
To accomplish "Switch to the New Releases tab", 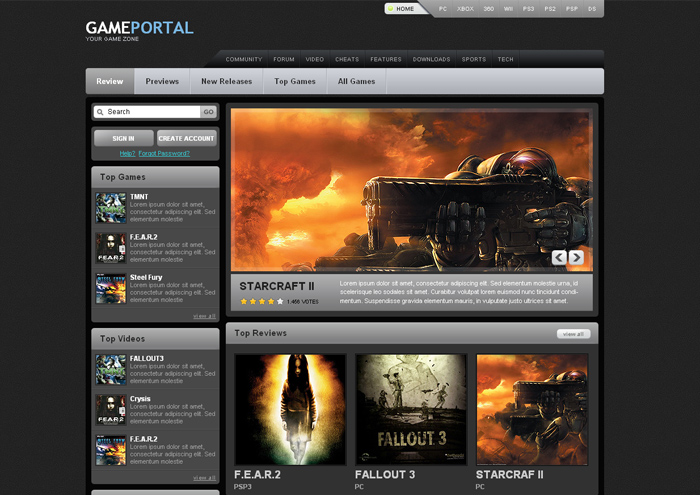I will point(227,82).
